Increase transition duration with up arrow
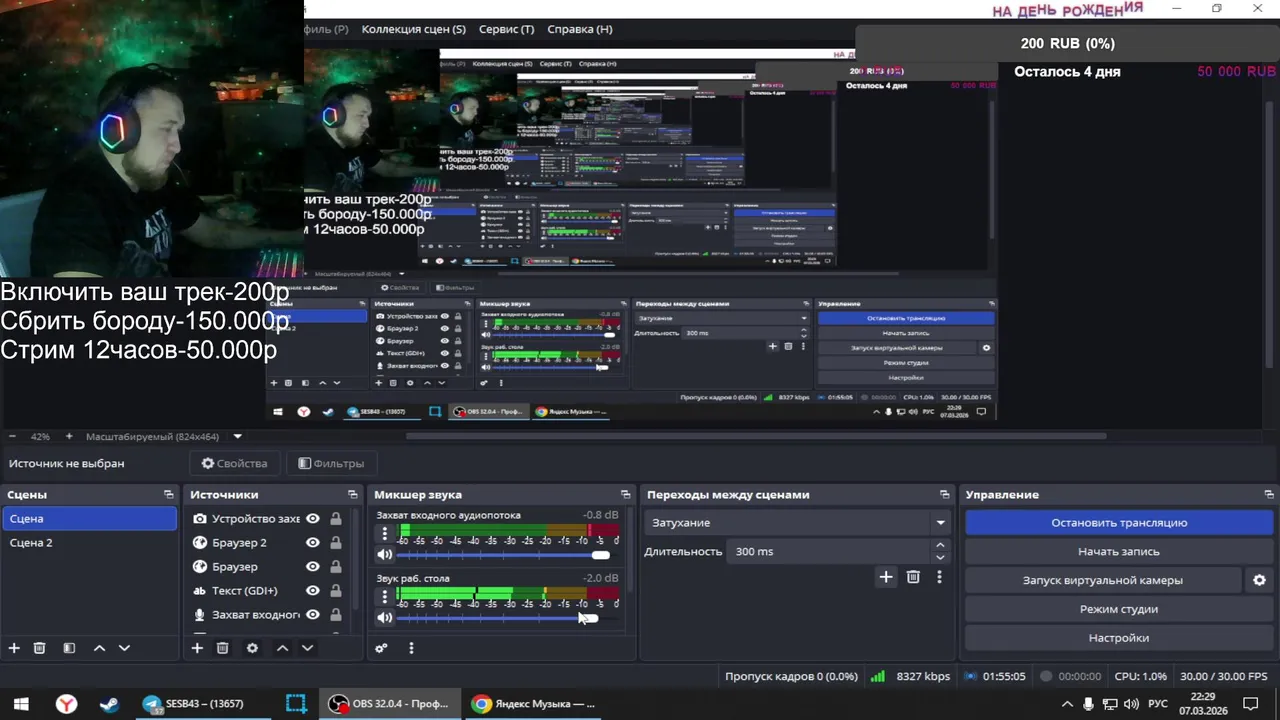This screenshot has height=720, width=1280. click(x=940, y=546)
